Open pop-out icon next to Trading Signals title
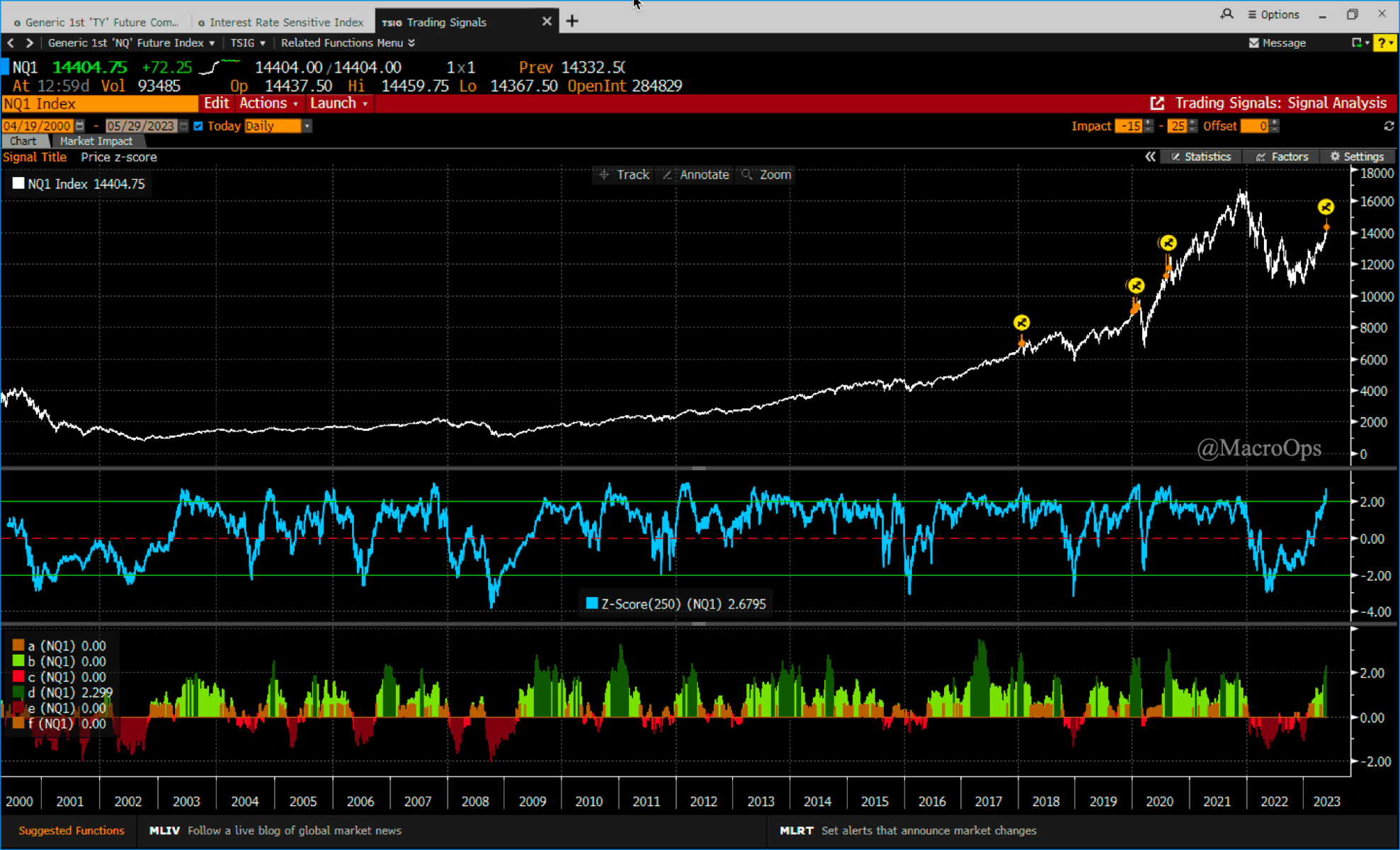 pos(1157,103)
